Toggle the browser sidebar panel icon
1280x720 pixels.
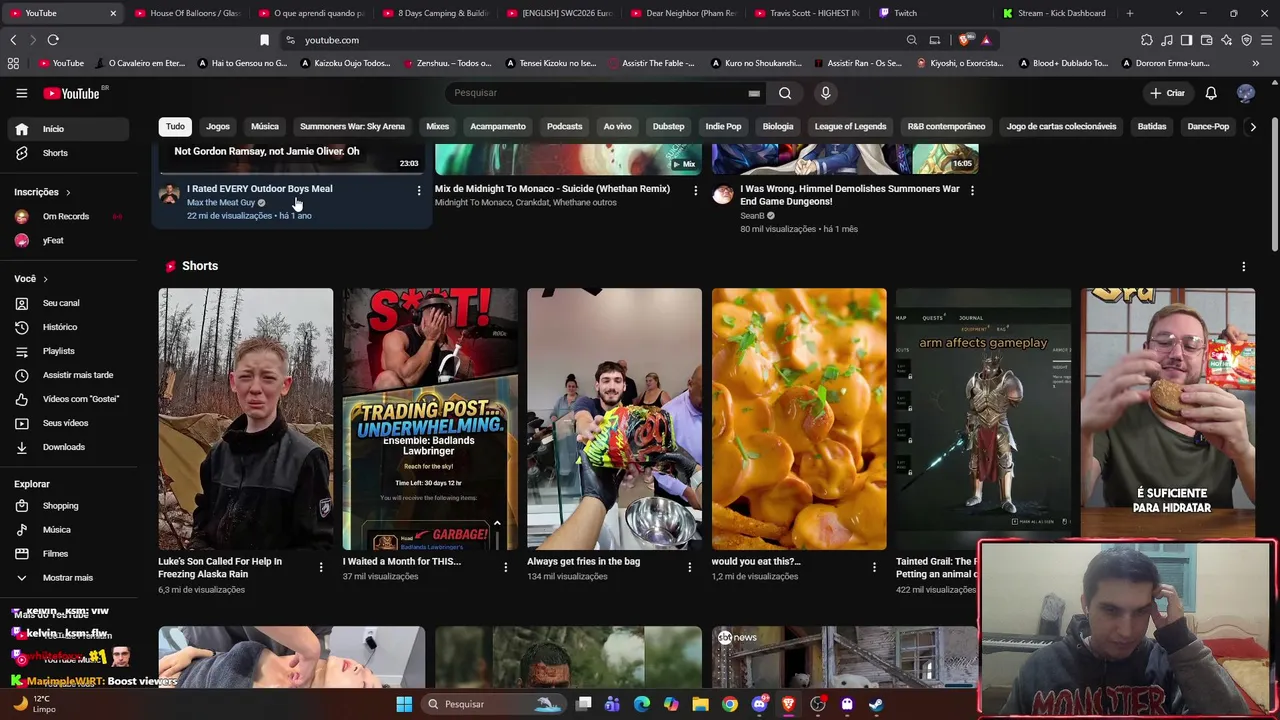pyautogui.click(x=1186, y=40)
